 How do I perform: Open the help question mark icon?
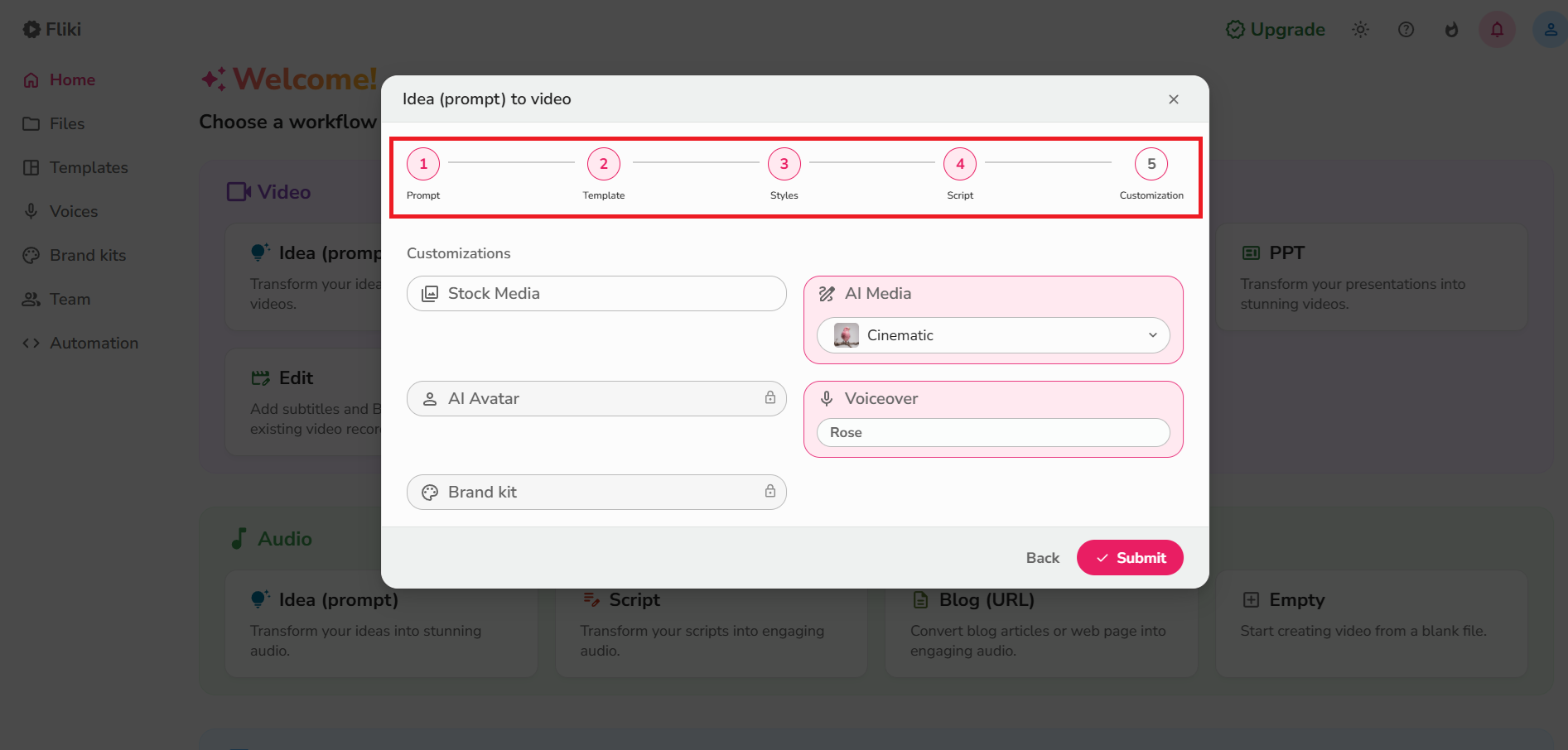(x=1406, y=30)
